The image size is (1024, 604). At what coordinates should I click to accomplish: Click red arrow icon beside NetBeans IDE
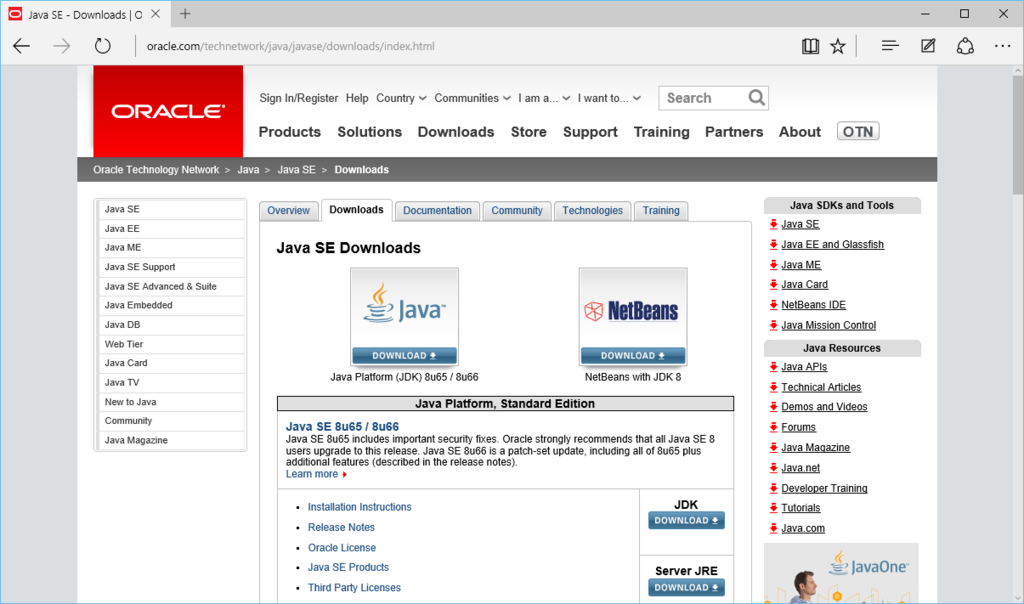(x=773, y=305)
